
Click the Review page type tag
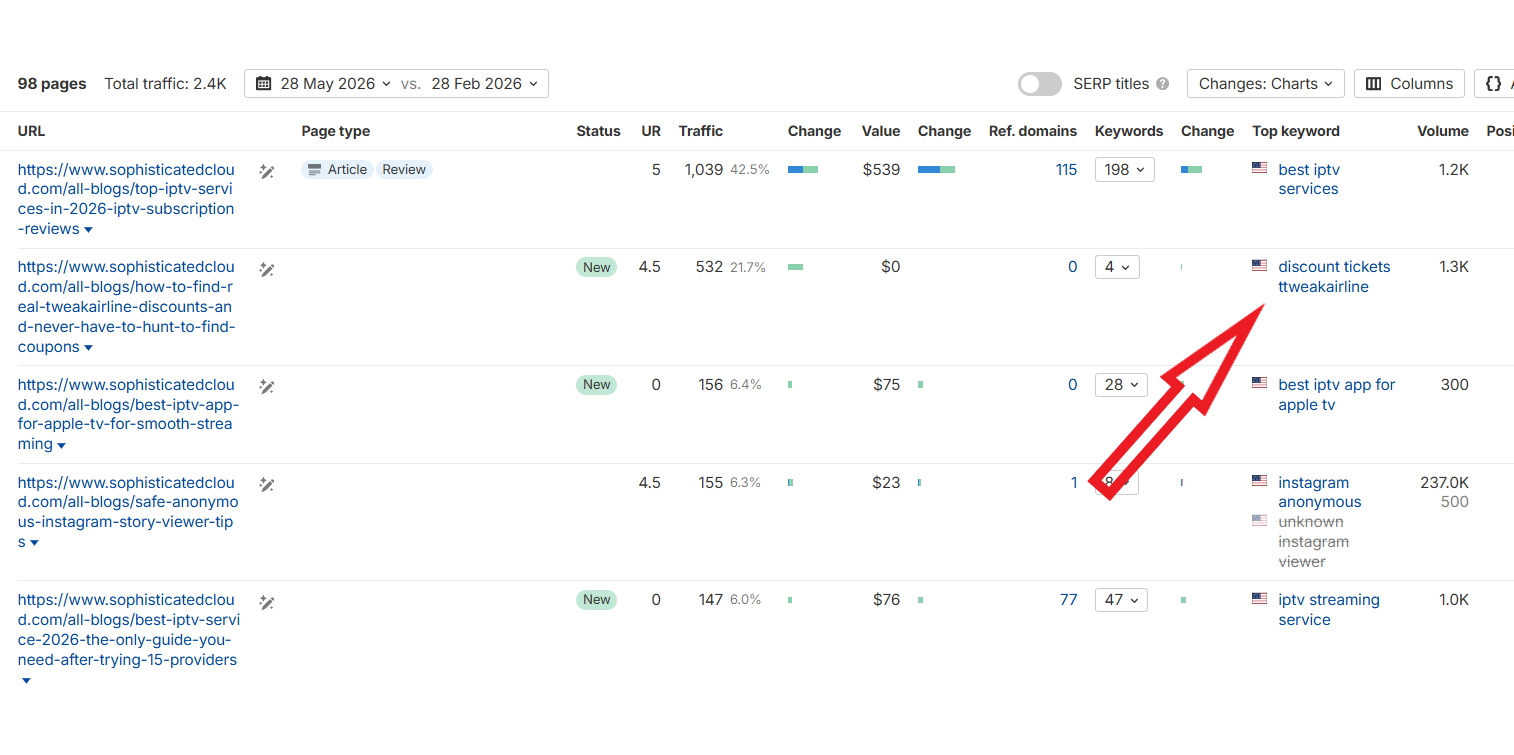tap(404, 170)
